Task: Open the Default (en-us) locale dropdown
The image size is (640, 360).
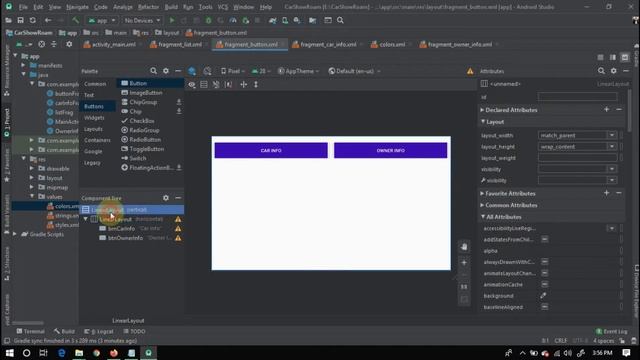Action: point(354,71)
